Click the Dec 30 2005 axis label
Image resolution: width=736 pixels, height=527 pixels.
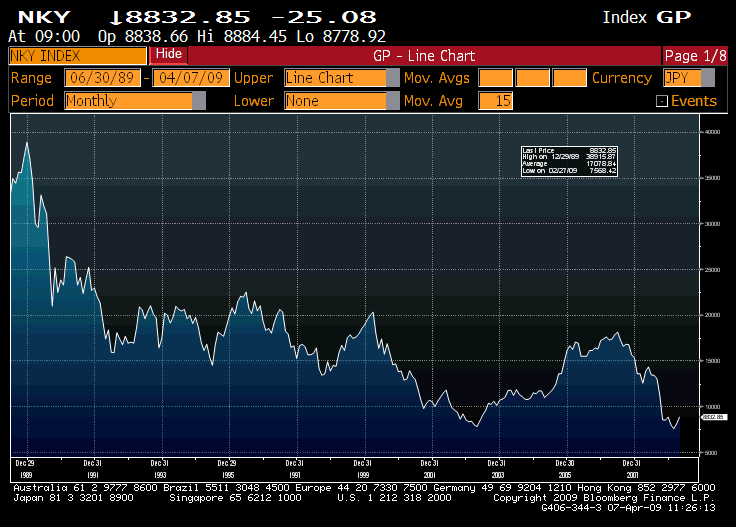[565, 469]
